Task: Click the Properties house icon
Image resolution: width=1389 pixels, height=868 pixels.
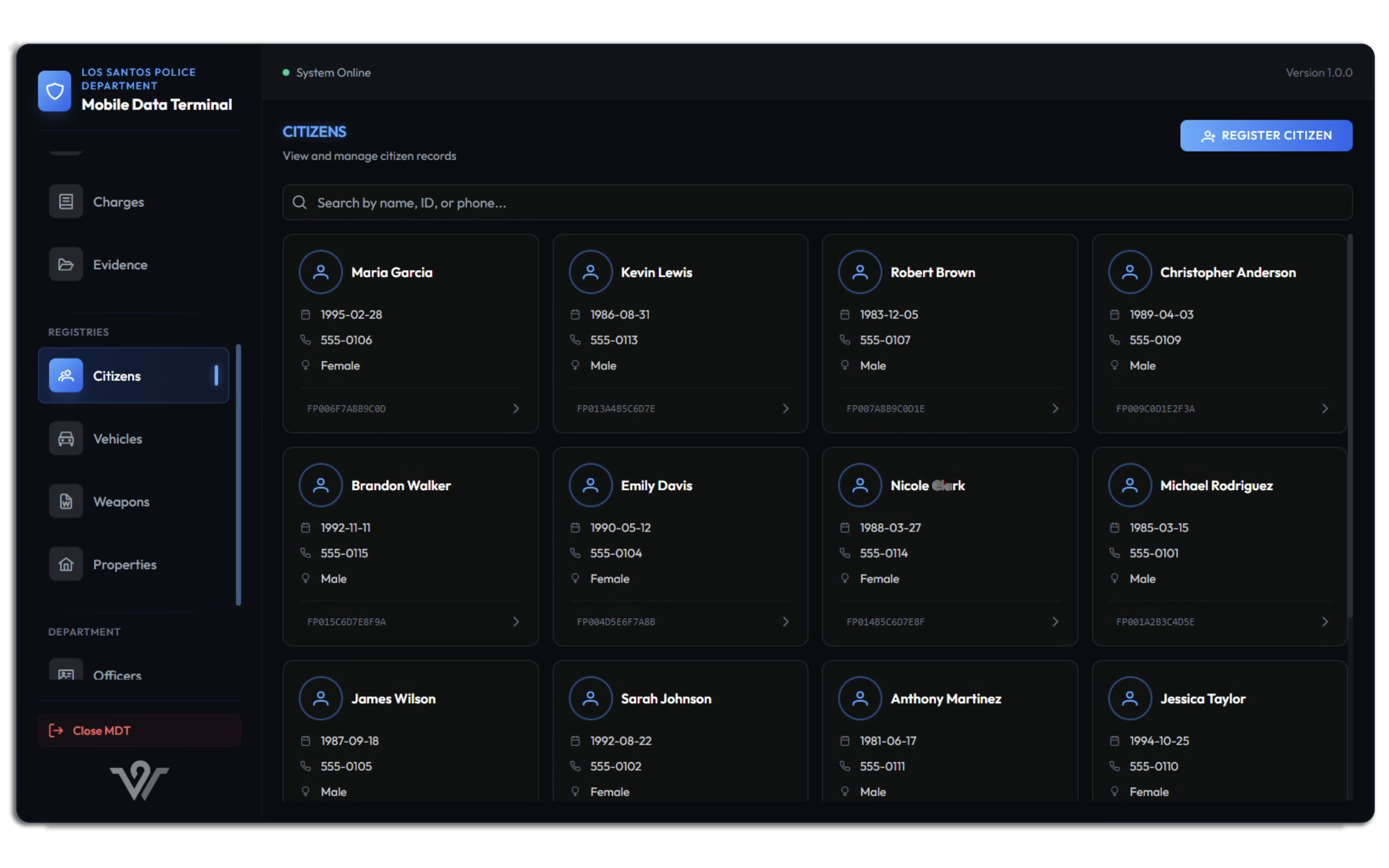Action: point(66,564)
